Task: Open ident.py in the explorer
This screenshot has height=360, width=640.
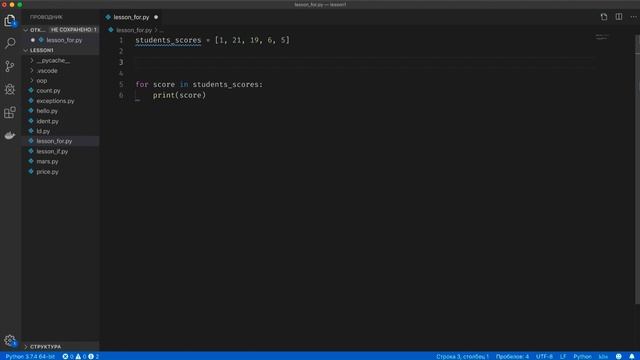Action: 47,121
